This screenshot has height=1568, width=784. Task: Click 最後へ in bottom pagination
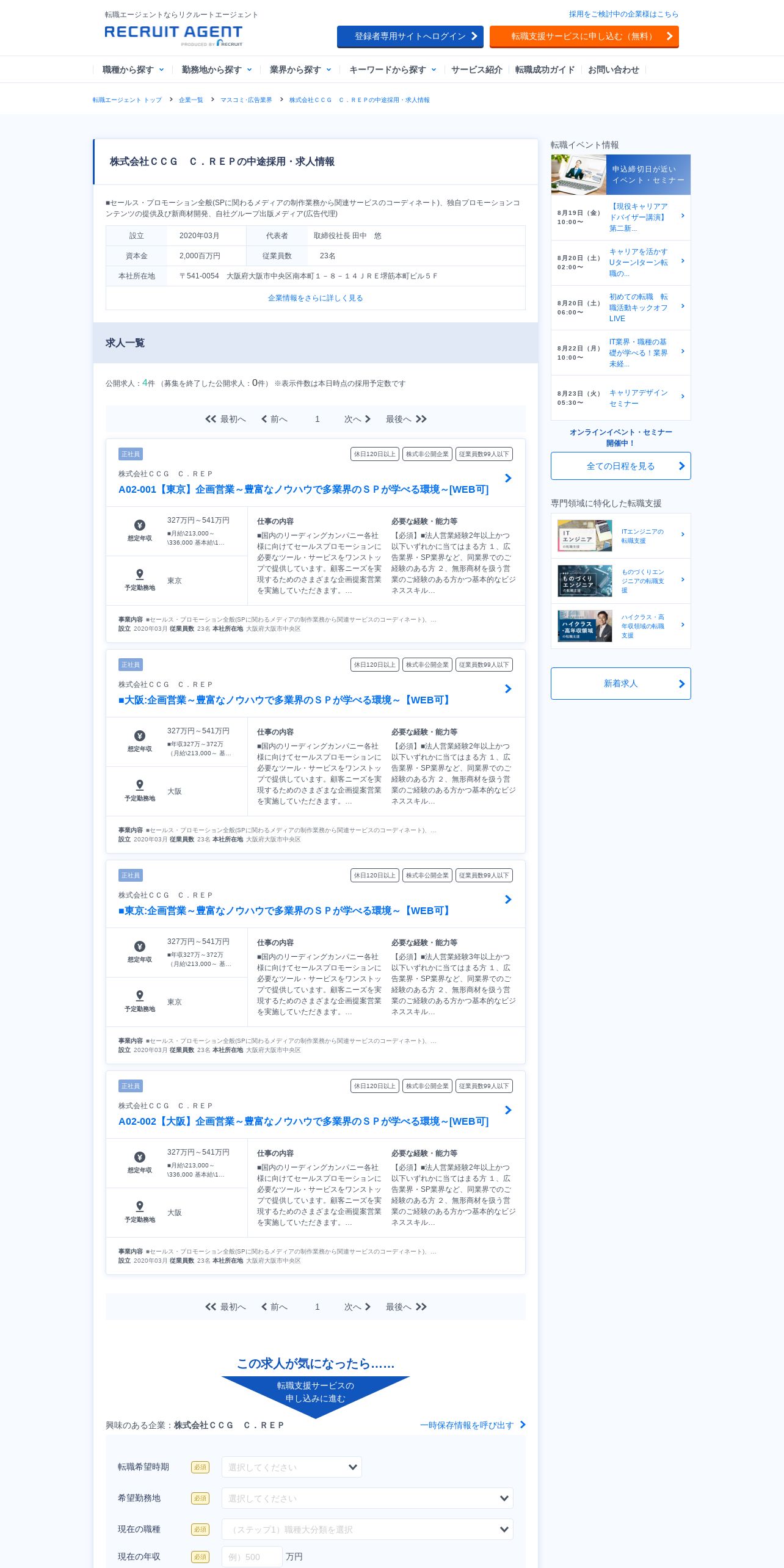coord(406,1307)
